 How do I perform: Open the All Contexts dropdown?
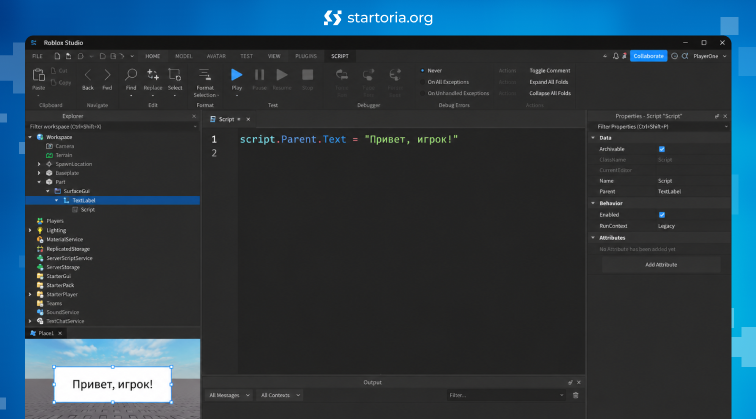click(280, 395)
